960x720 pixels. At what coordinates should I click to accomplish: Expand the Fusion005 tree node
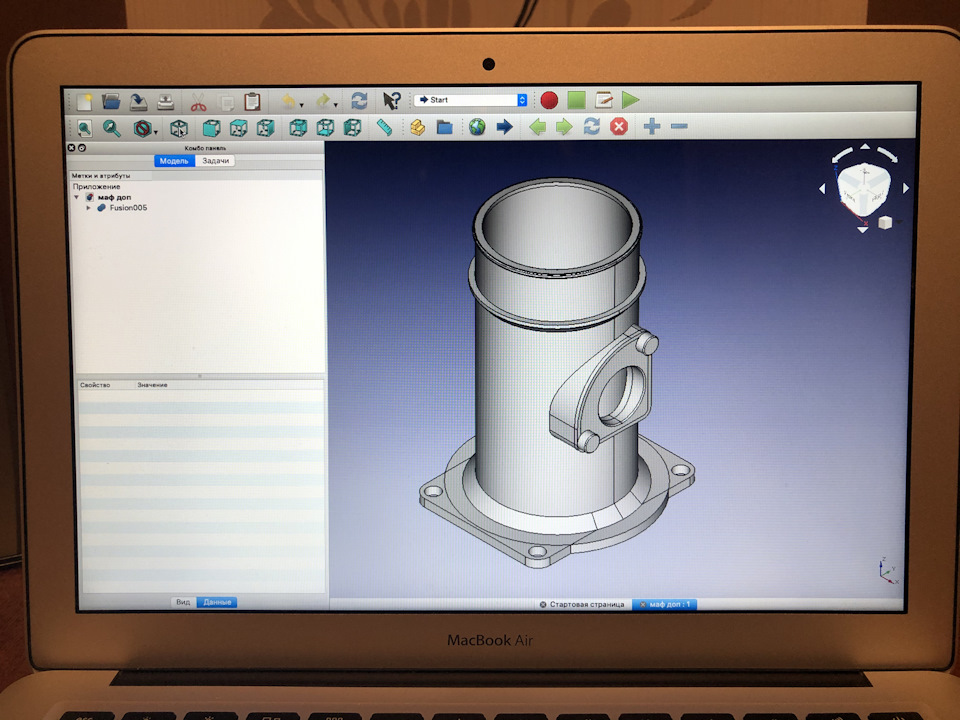click(88, 208)
